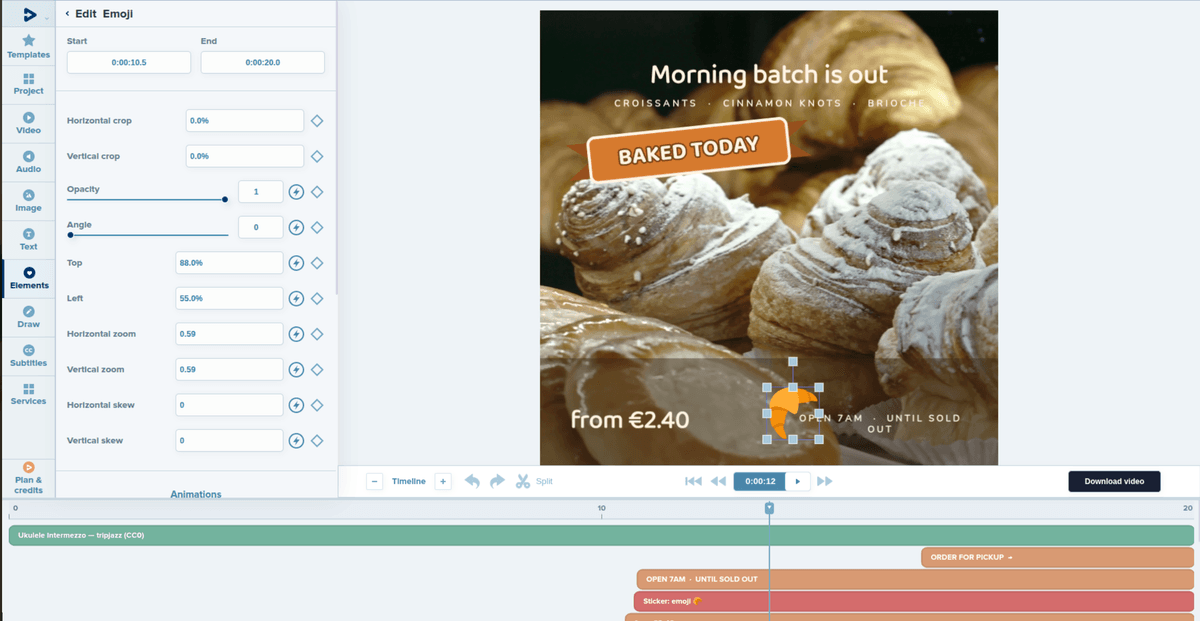Open Angle animation lightning option
1200x621 pixels.
(296, 228)
